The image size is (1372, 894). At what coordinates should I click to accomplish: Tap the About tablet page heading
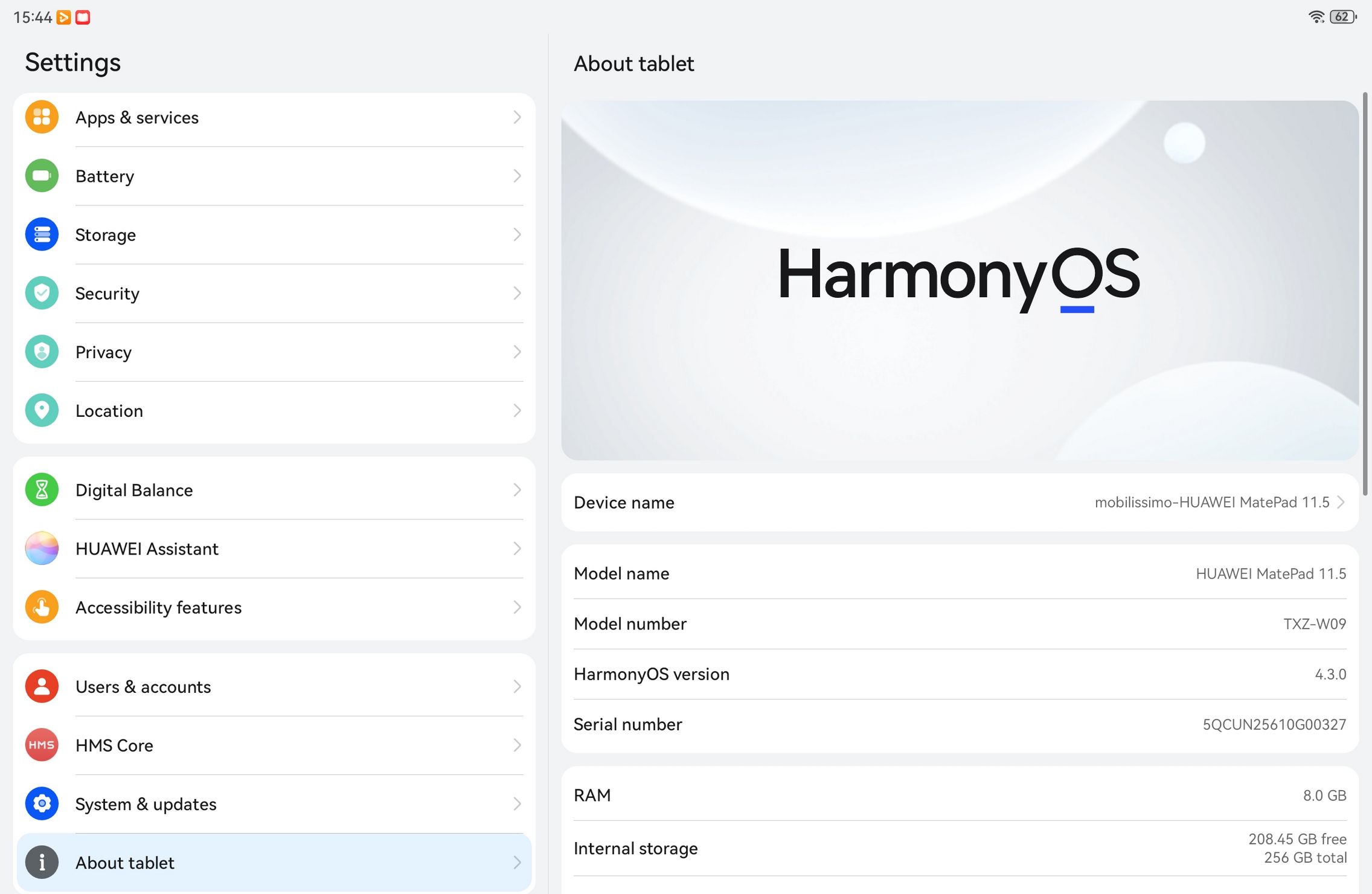[x=634, y=63]
